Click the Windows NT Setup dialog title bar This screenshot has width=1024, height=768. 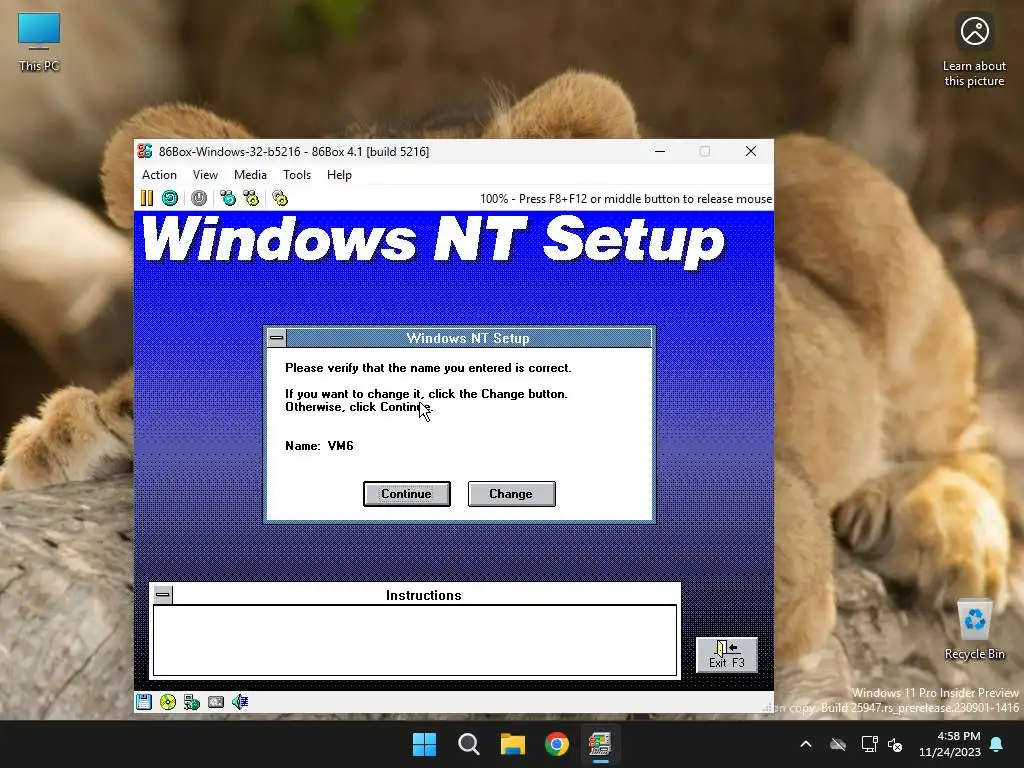(468, 338)
